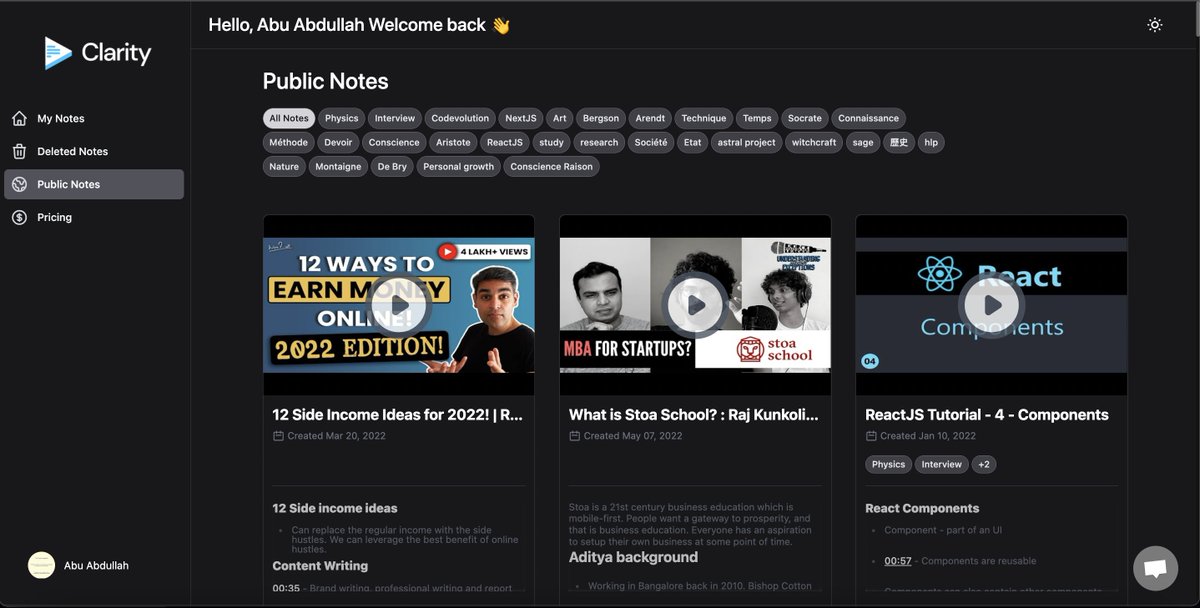Filter notes by Arendt tag
Viewport: 1200px width, 608px height.
[650, 118]
